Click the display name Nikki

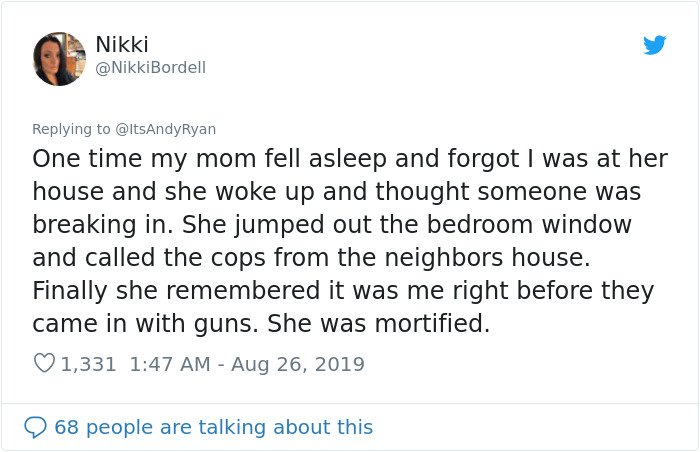(122, 44)
